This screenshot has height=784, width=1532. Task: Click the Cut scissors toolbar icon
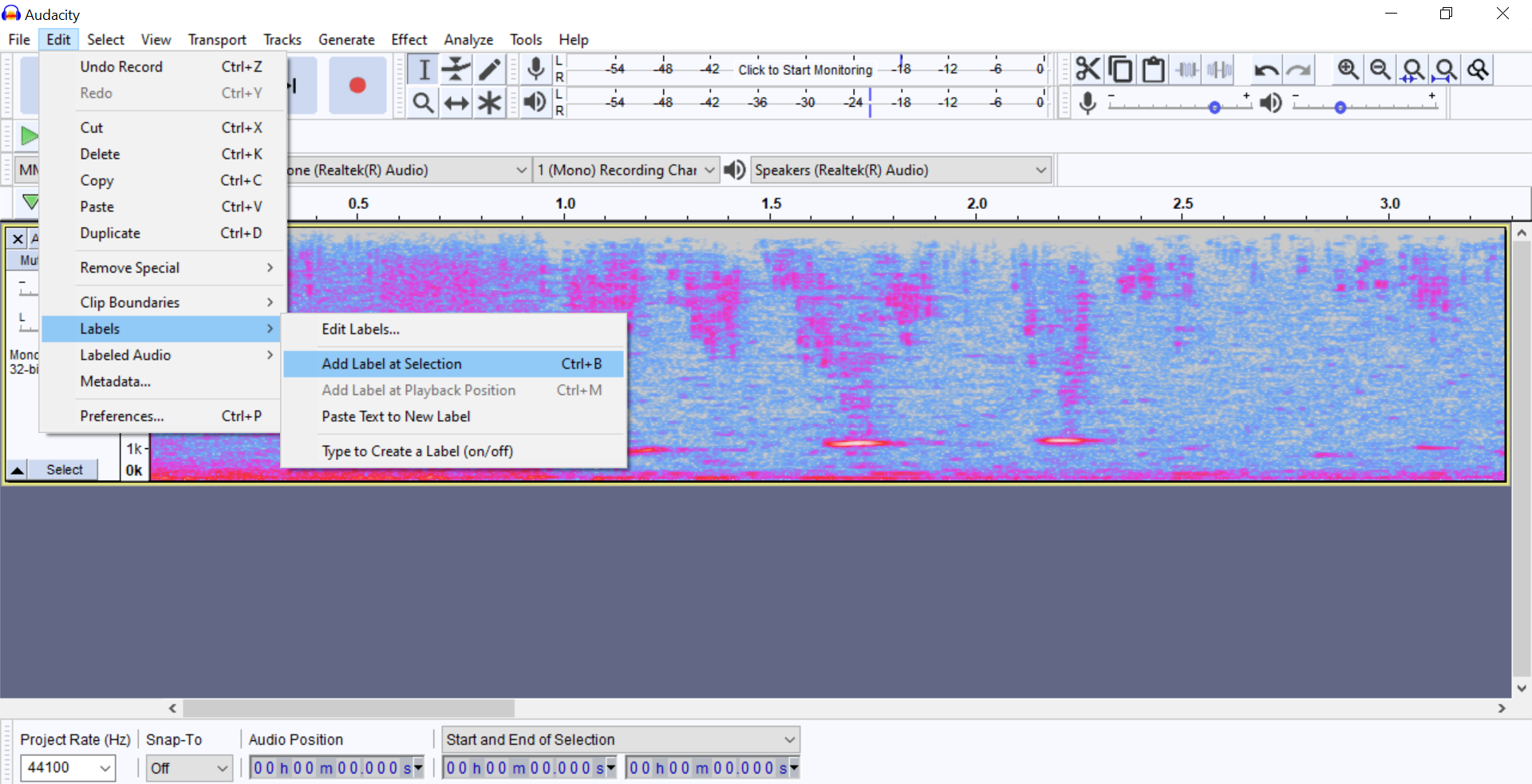pos(1088,69)
